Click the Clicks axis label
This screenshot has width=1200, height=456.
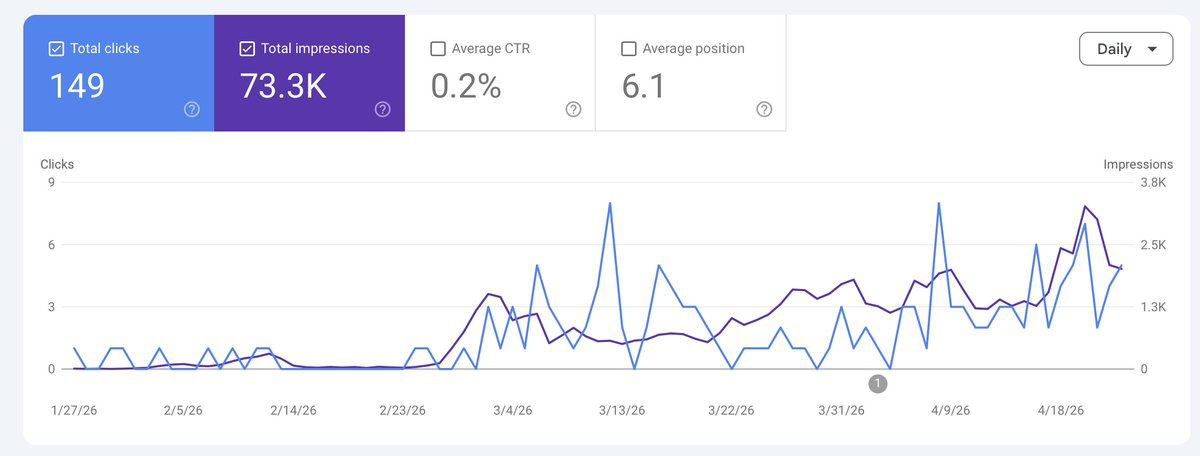click(57, 164)
